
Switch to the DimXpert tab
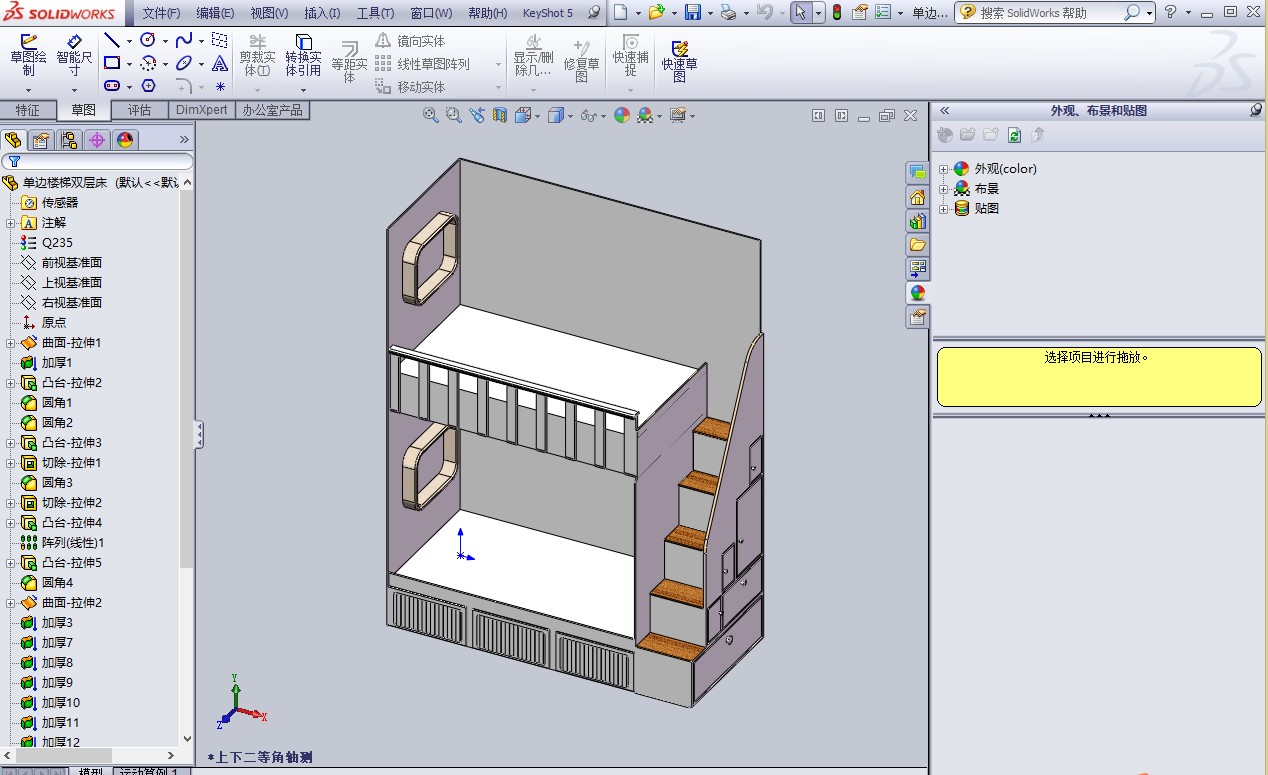(201, 110)
